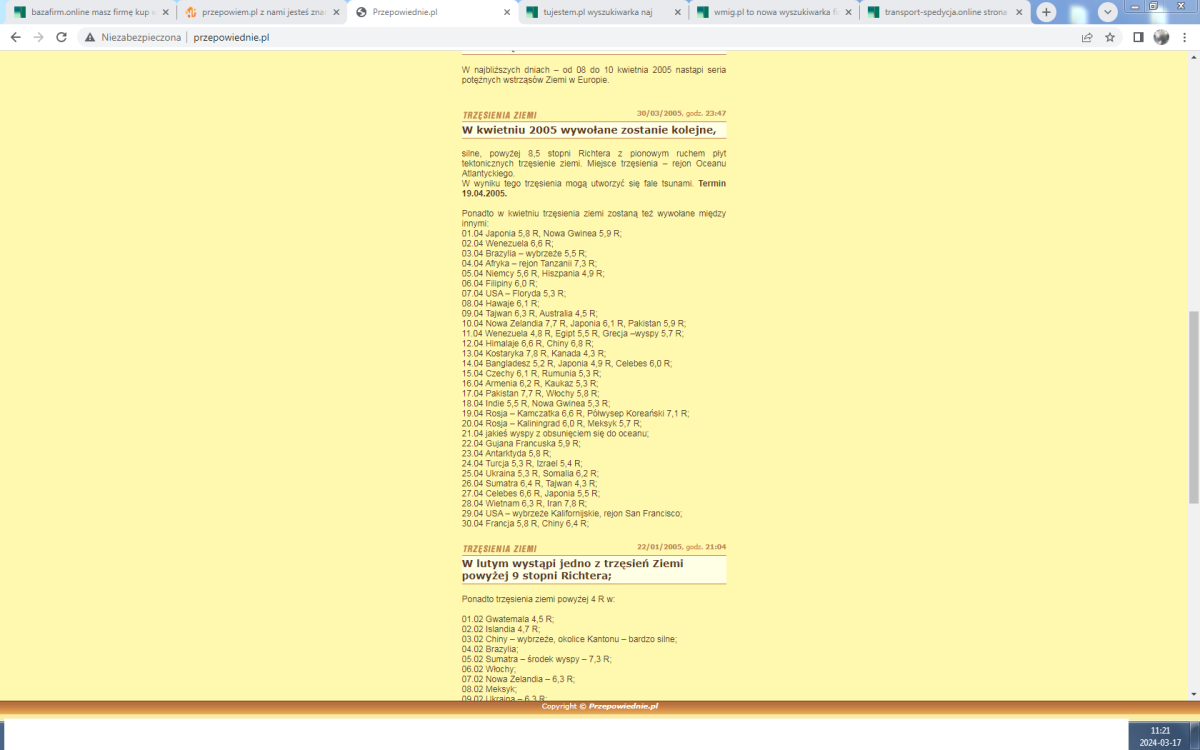1200x750 pixels.
Task: Close the Przepowiednie.pl tab
Action: point(507,12)
